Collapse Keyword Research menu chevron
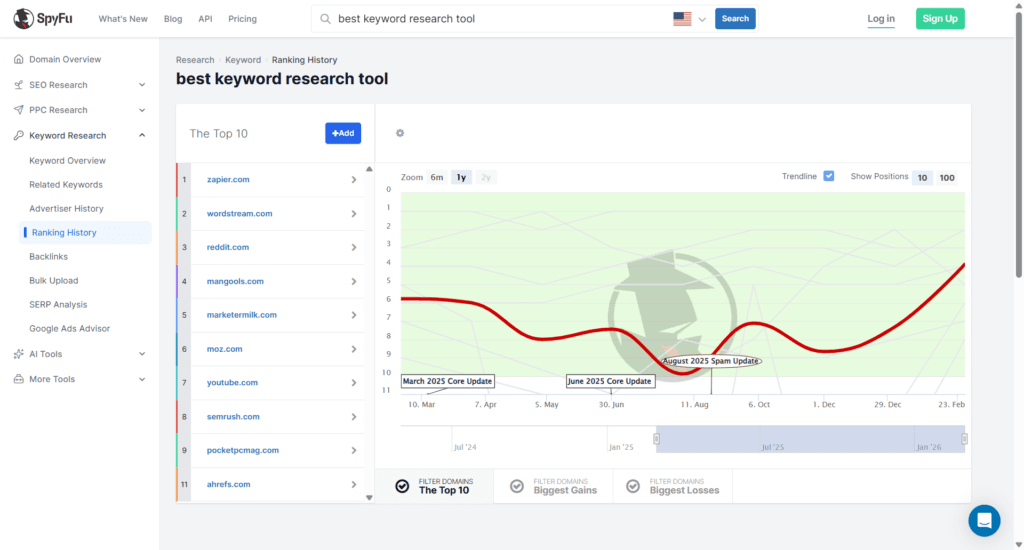Viewport: 1024px width, 550px height. pos(142,135)
